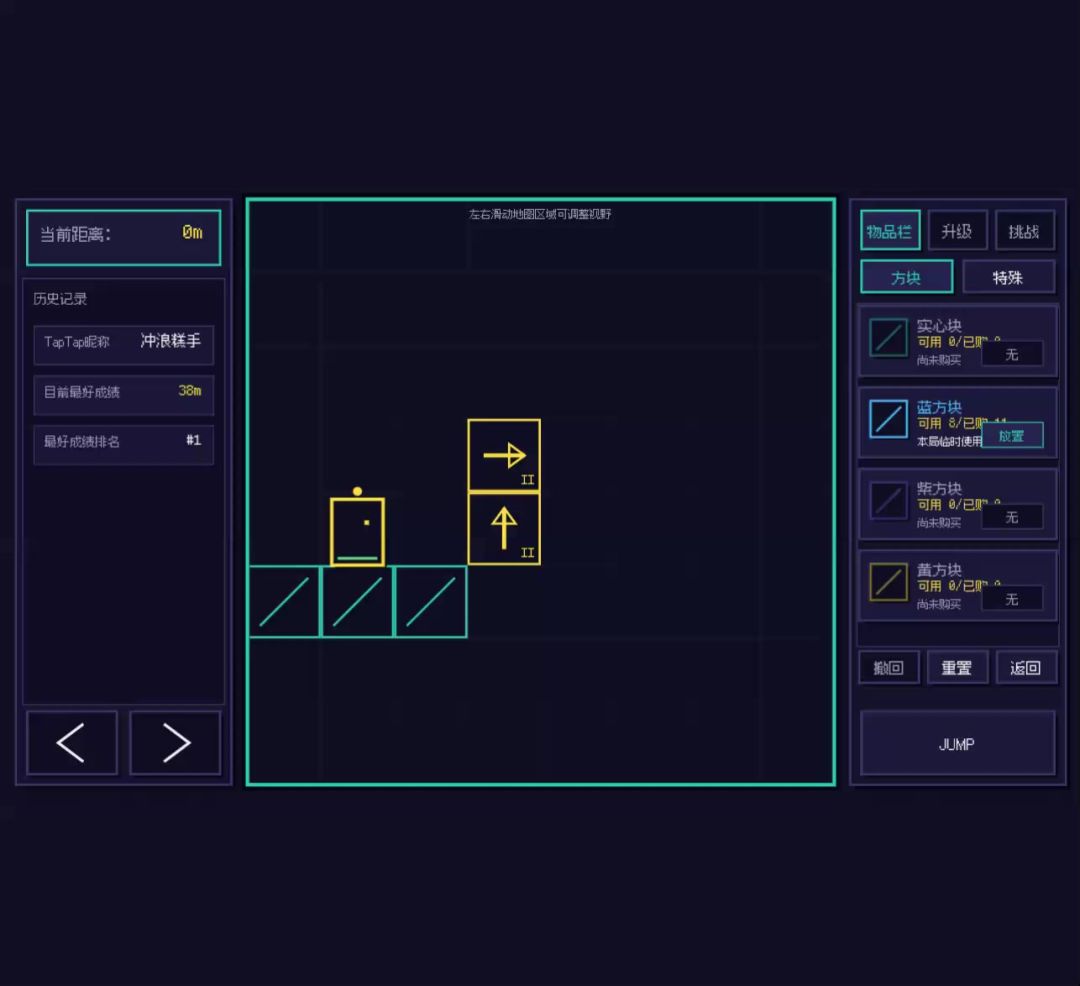Select the 黄方块 yellow block icon
The width and height of the screenshot is (1080, 986).
[889, 582]
